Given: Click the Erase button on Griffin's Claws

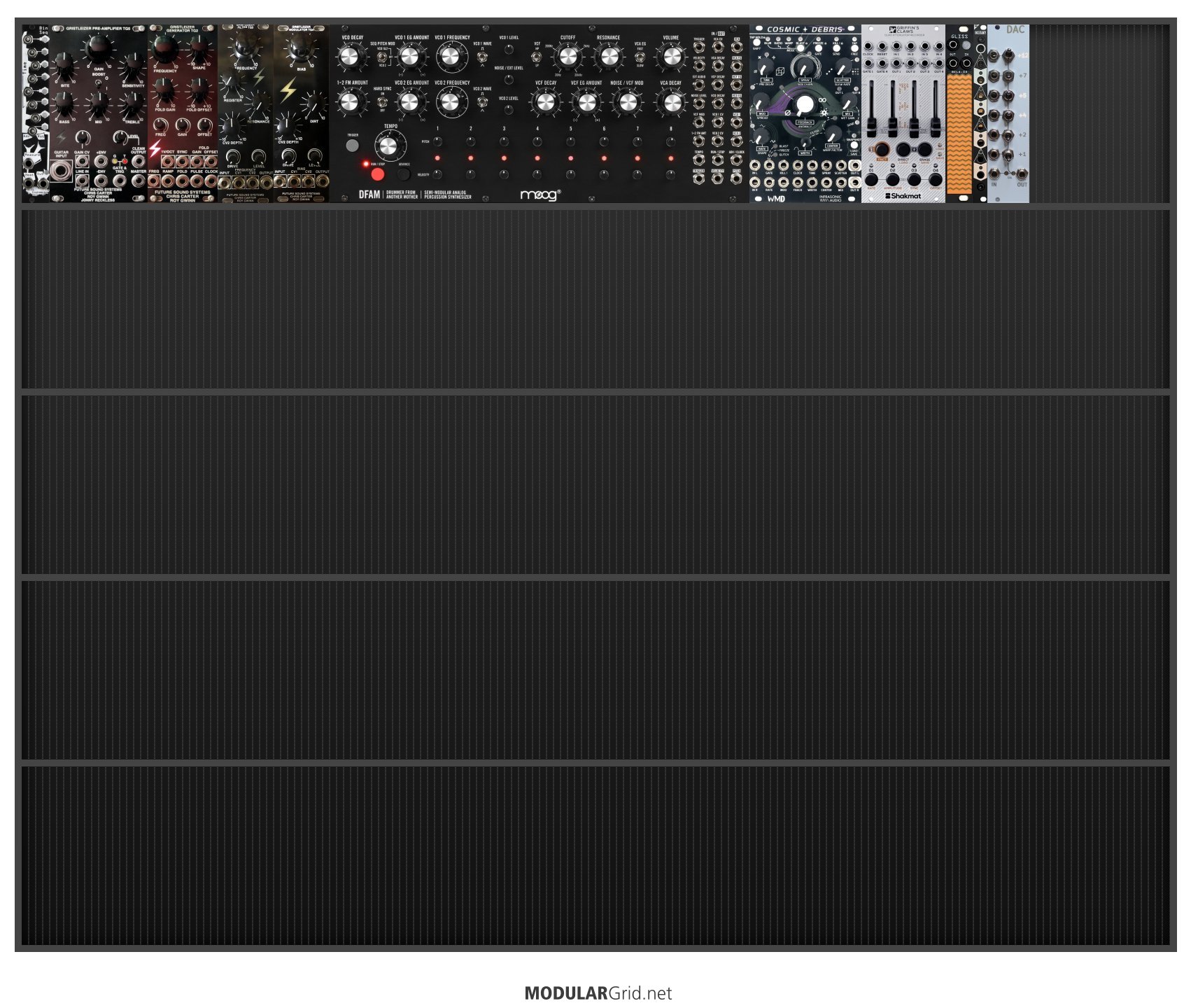Looking at the screenshot, I should tap(924, 150).
